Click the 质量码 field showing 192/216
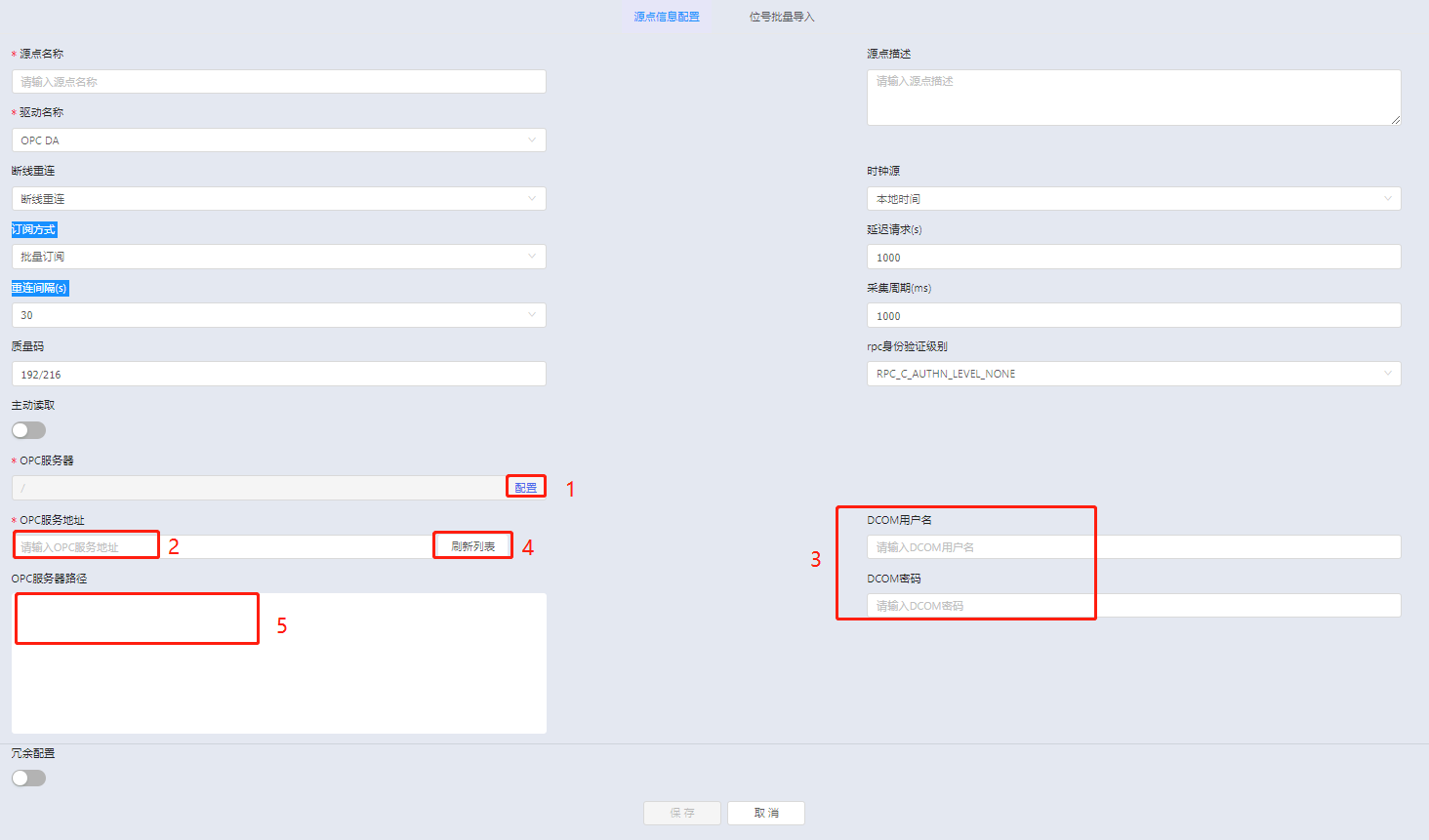 (x=278, y=374)
